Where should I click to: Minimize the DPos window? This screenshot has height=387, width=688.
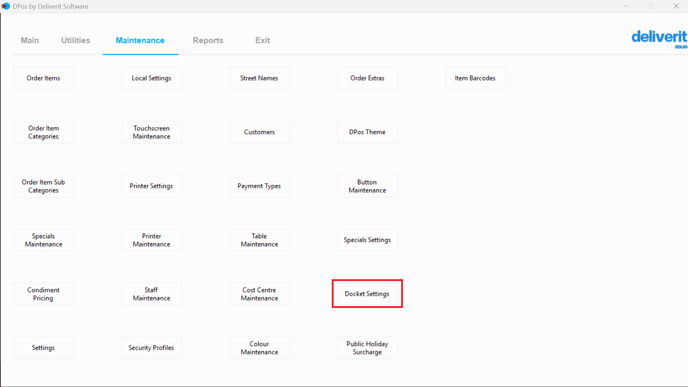(626, 6)
